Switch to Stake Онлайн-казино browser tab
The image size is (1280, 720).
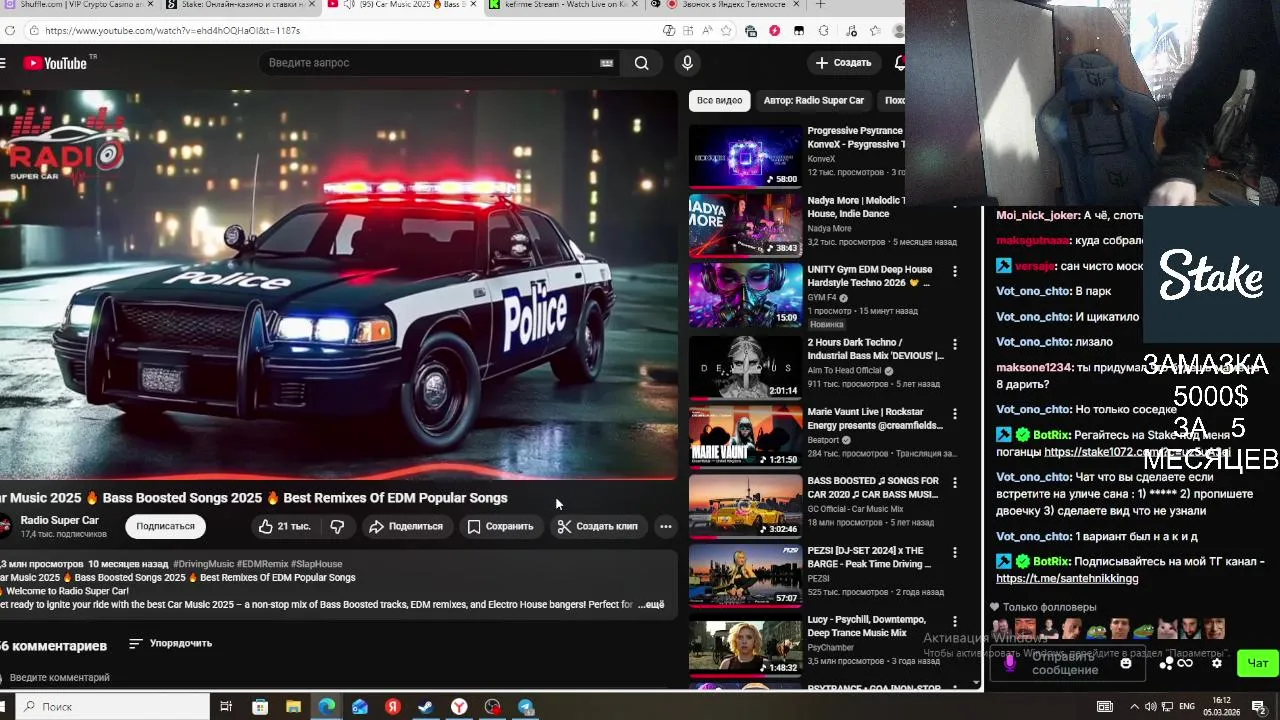coord(240,5)
